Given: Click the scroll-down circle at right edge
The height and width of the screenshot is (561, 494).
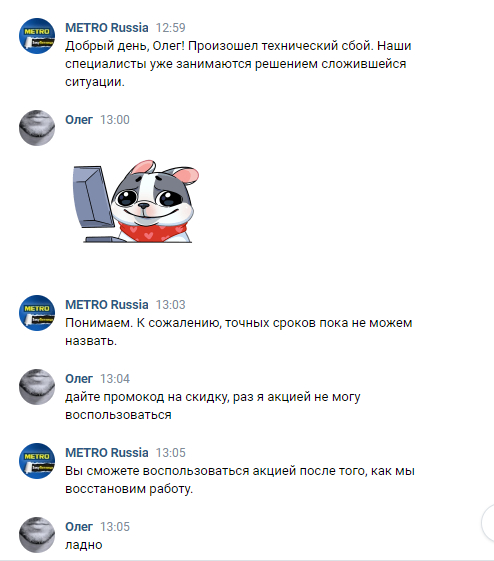Looking at the screenshot, I should point(488,523).
